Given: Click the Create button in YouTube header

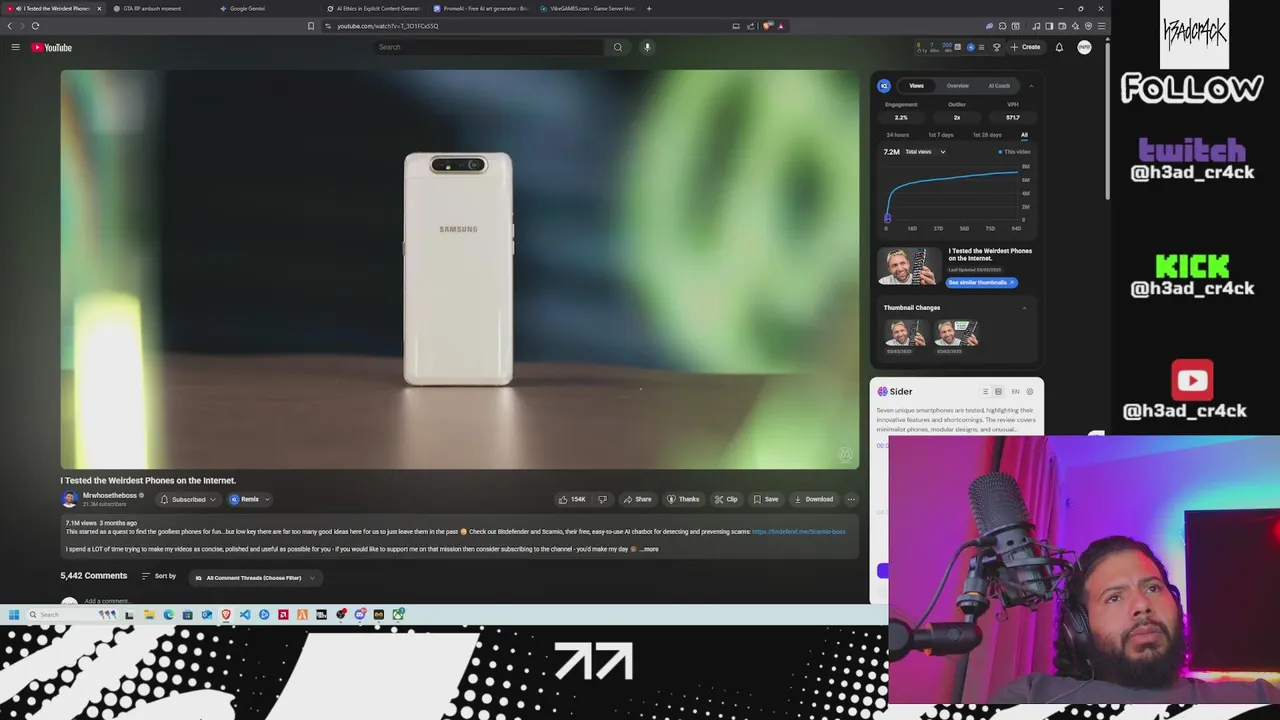Looking at the screenshot, I should 1025,47.
